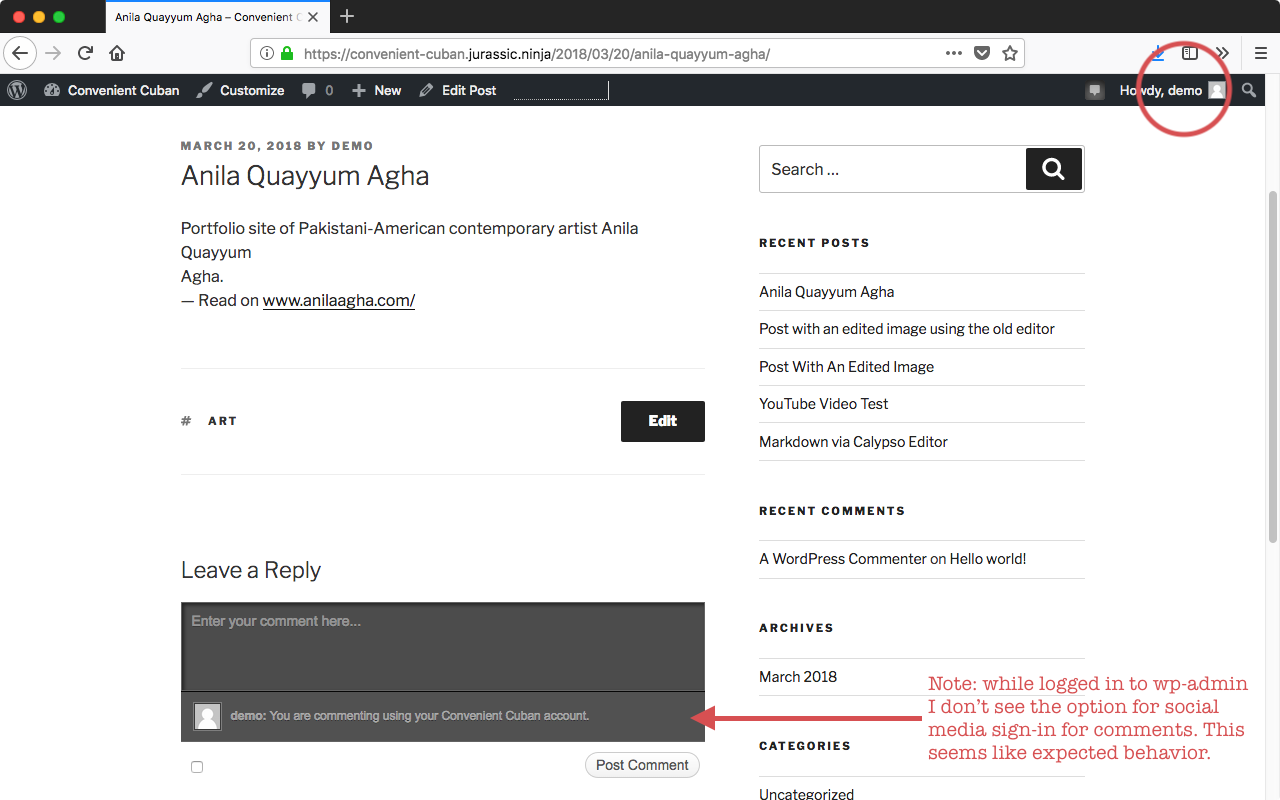Screen dimensions: 1280x800
Task: Open the downloads arrow in the toolbar
Action: [x=1158, y=53]
